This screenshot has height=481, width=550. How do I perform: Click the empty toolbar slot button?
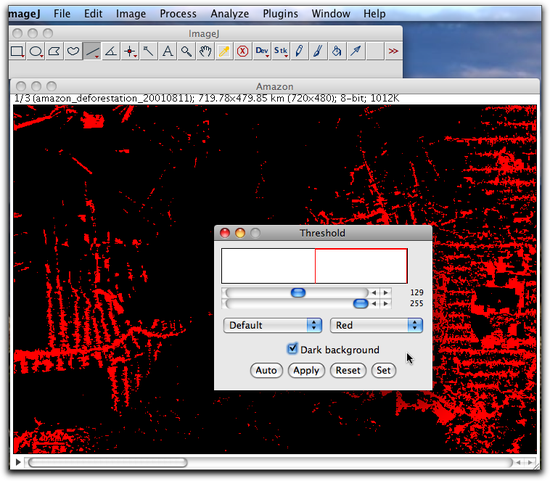pyautogui.click(x=375, y=51)
